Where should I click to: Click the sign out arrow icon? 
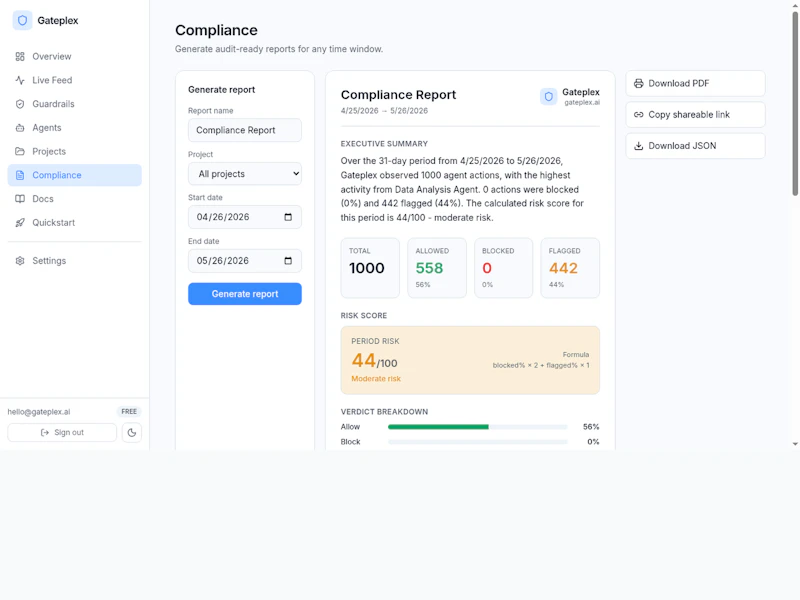click(x=45, y=433)
